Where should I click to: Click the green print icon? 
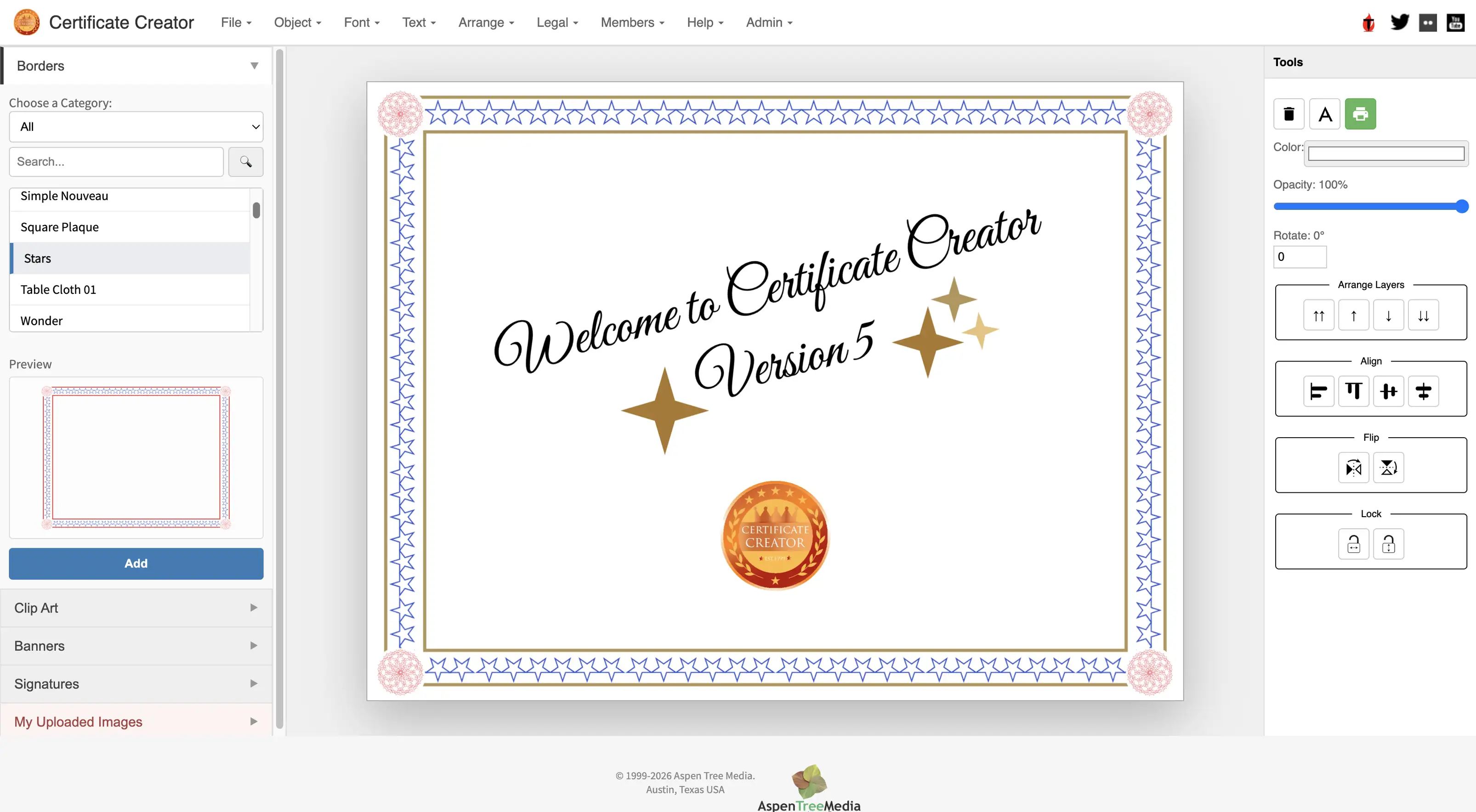1361,114
